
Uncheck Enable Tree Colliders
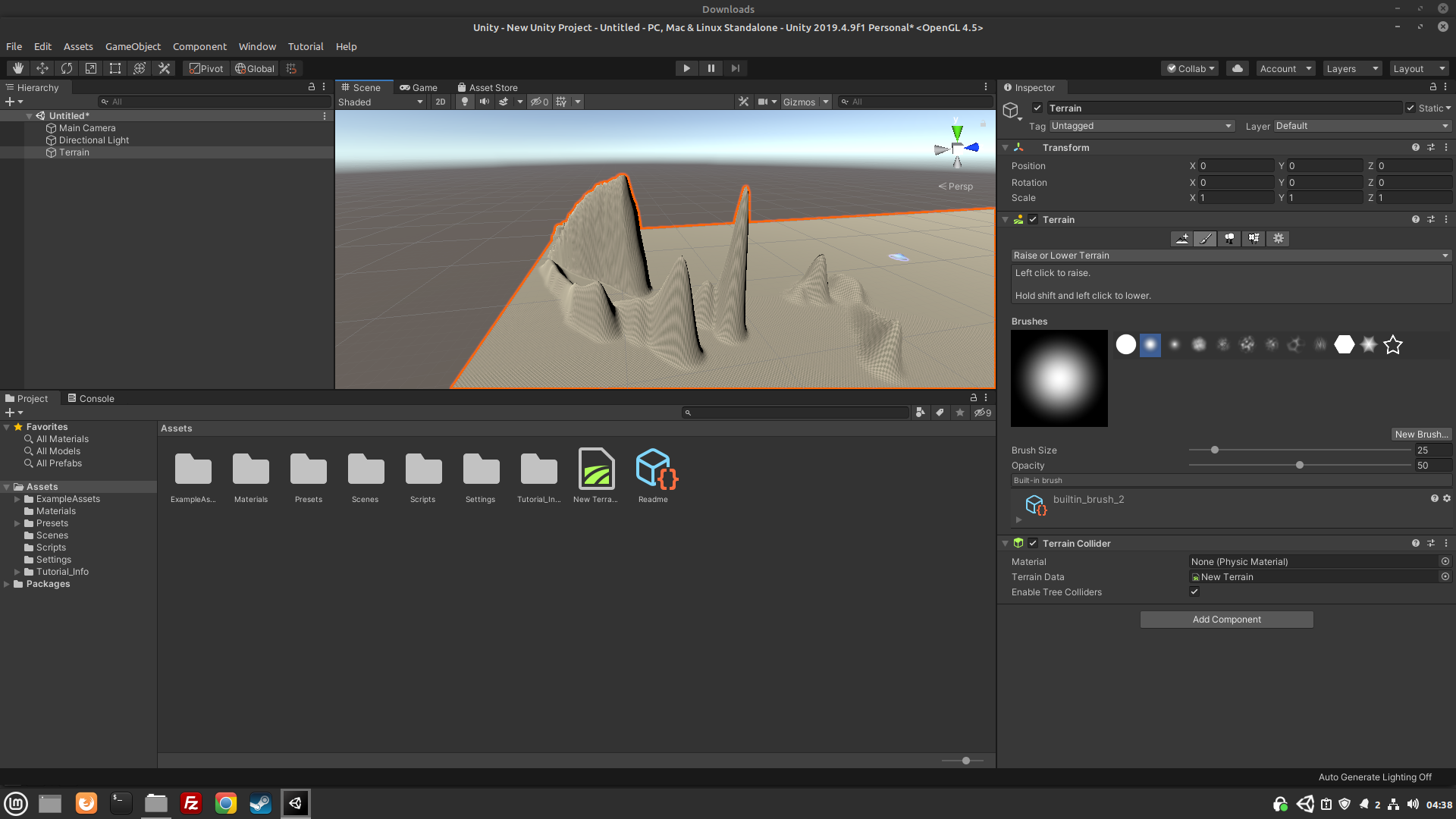(1194, 591)
